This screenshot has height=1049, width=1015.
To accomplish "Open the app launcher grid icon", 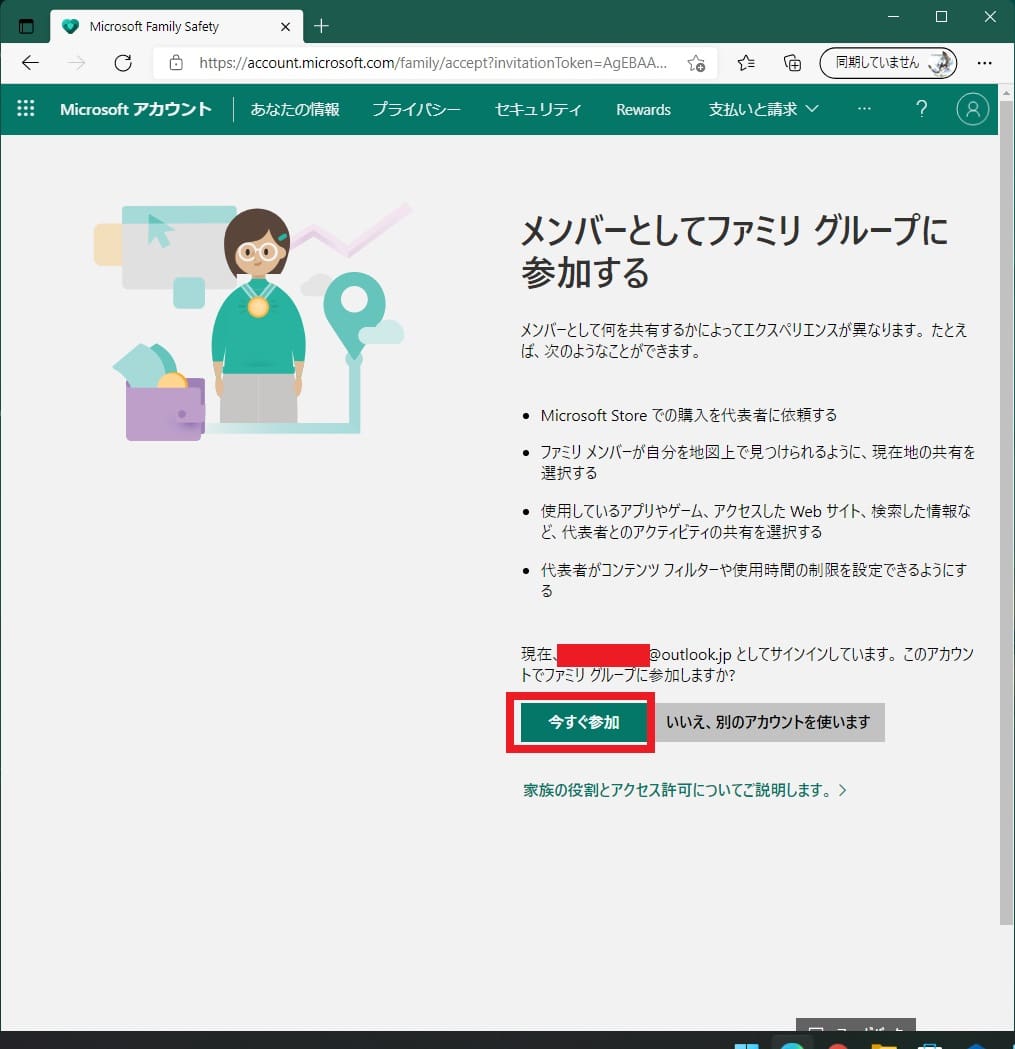I will 25,109.
